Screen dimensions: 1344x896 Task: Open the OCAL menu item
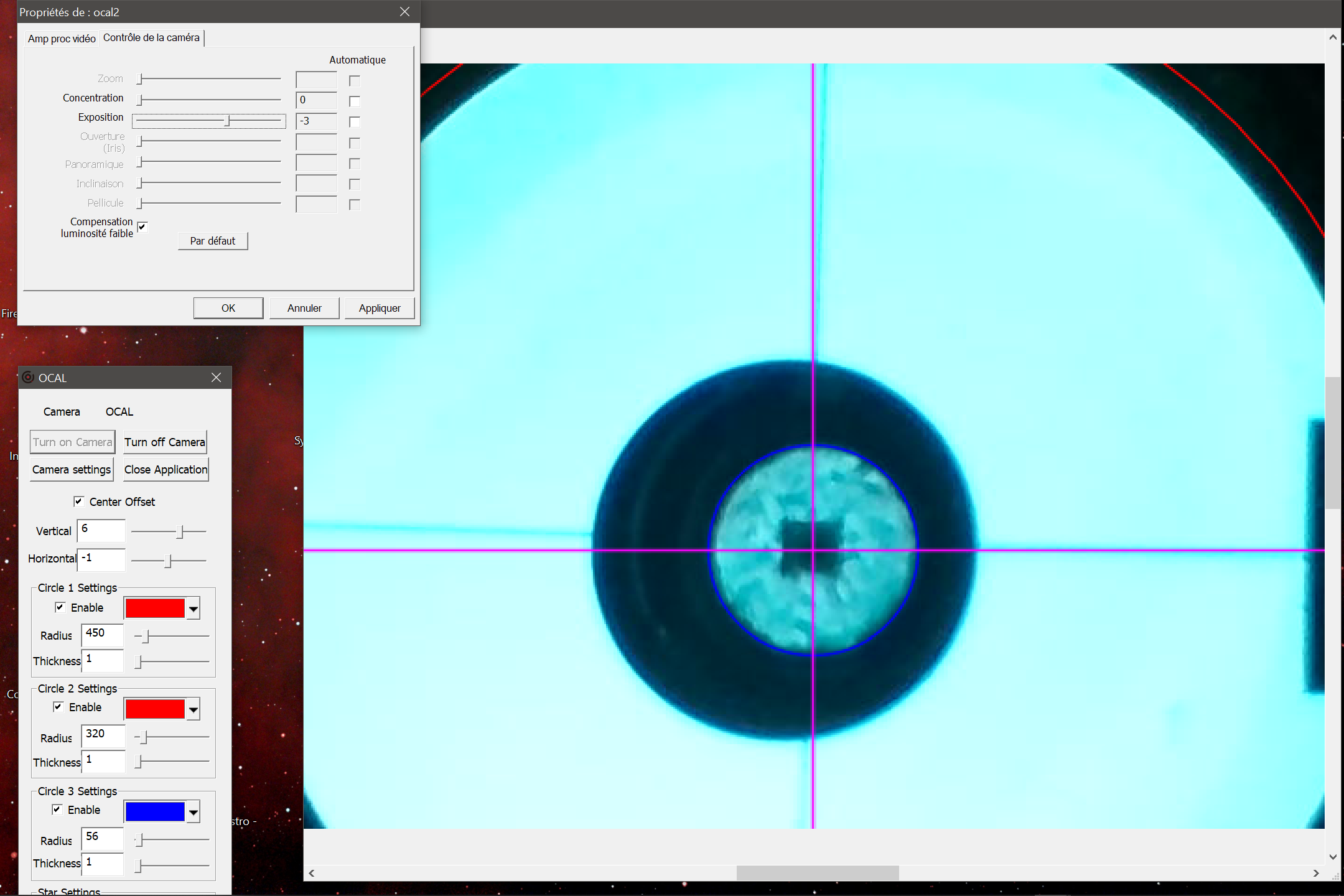(119, 412)
